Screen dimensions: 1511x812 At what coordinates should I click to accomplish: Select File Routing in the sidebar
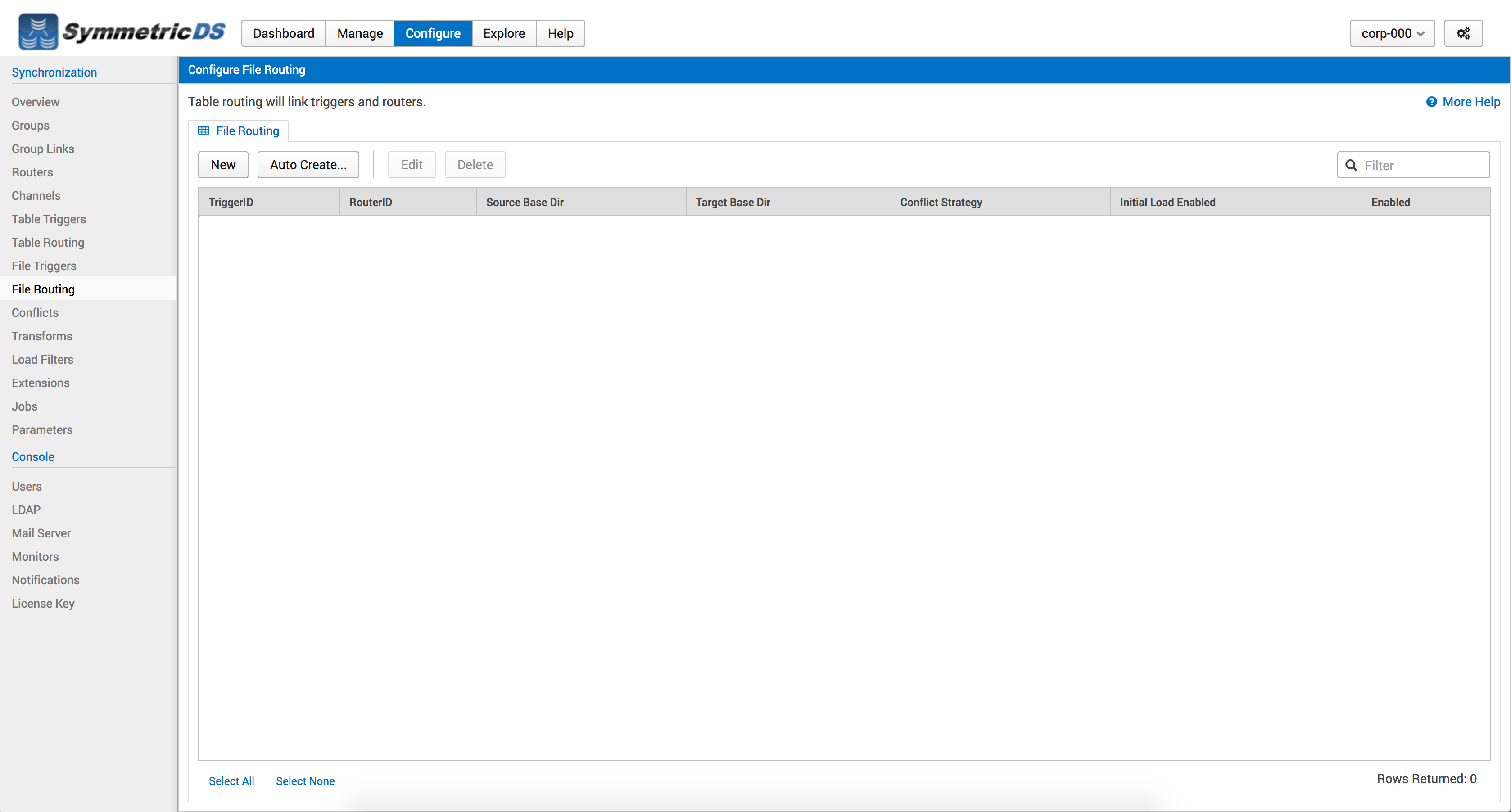coord(88,289)
